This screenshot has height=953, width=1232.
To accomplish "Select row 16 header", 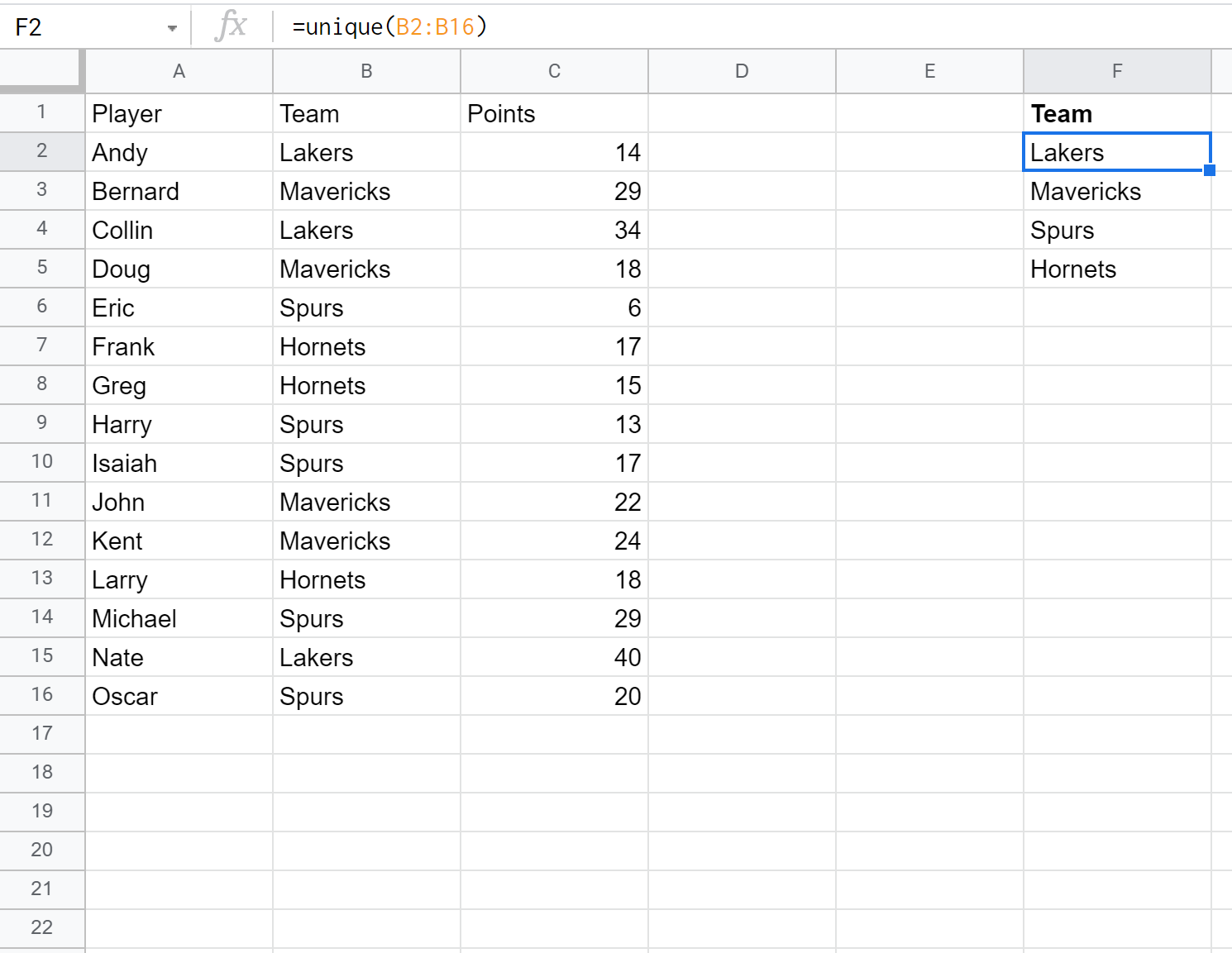I will point(41,695).
